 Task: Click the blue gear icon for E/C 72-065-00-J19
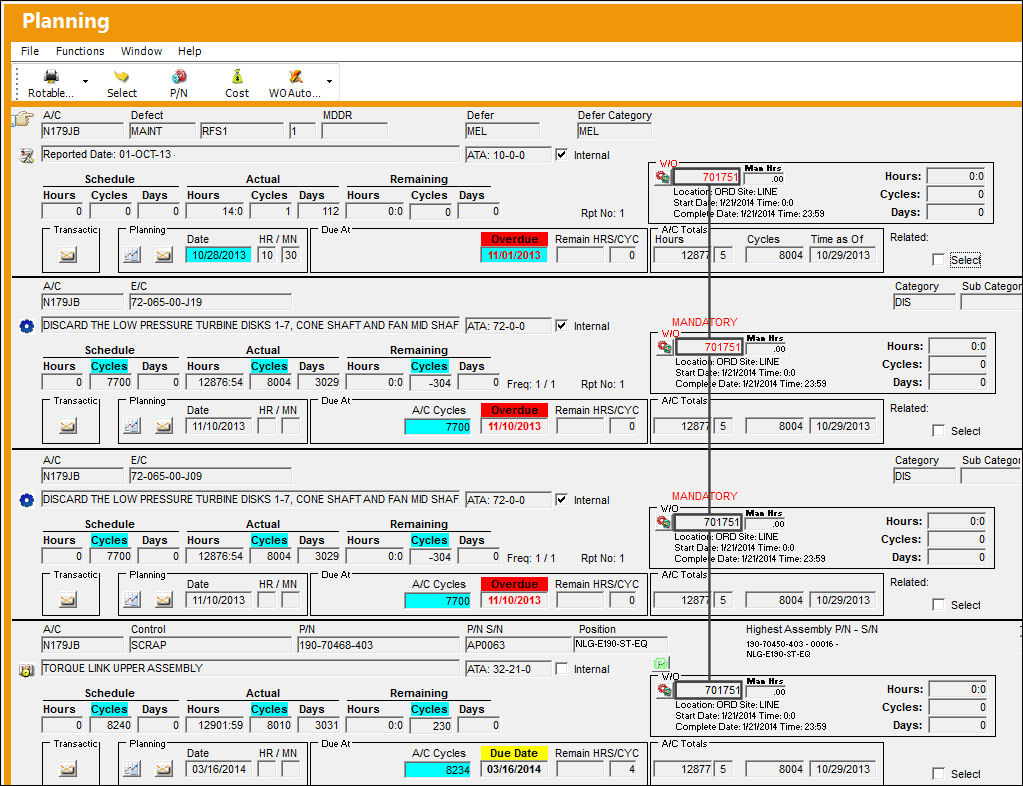pyautogui.click(x=27, y=326)
